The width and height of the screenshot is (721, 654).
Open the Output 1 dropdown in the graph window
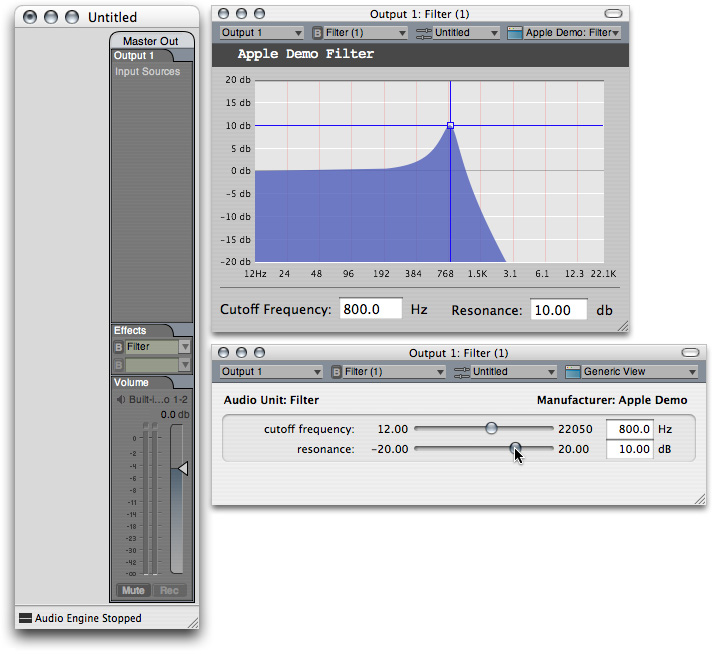(261, 33)
